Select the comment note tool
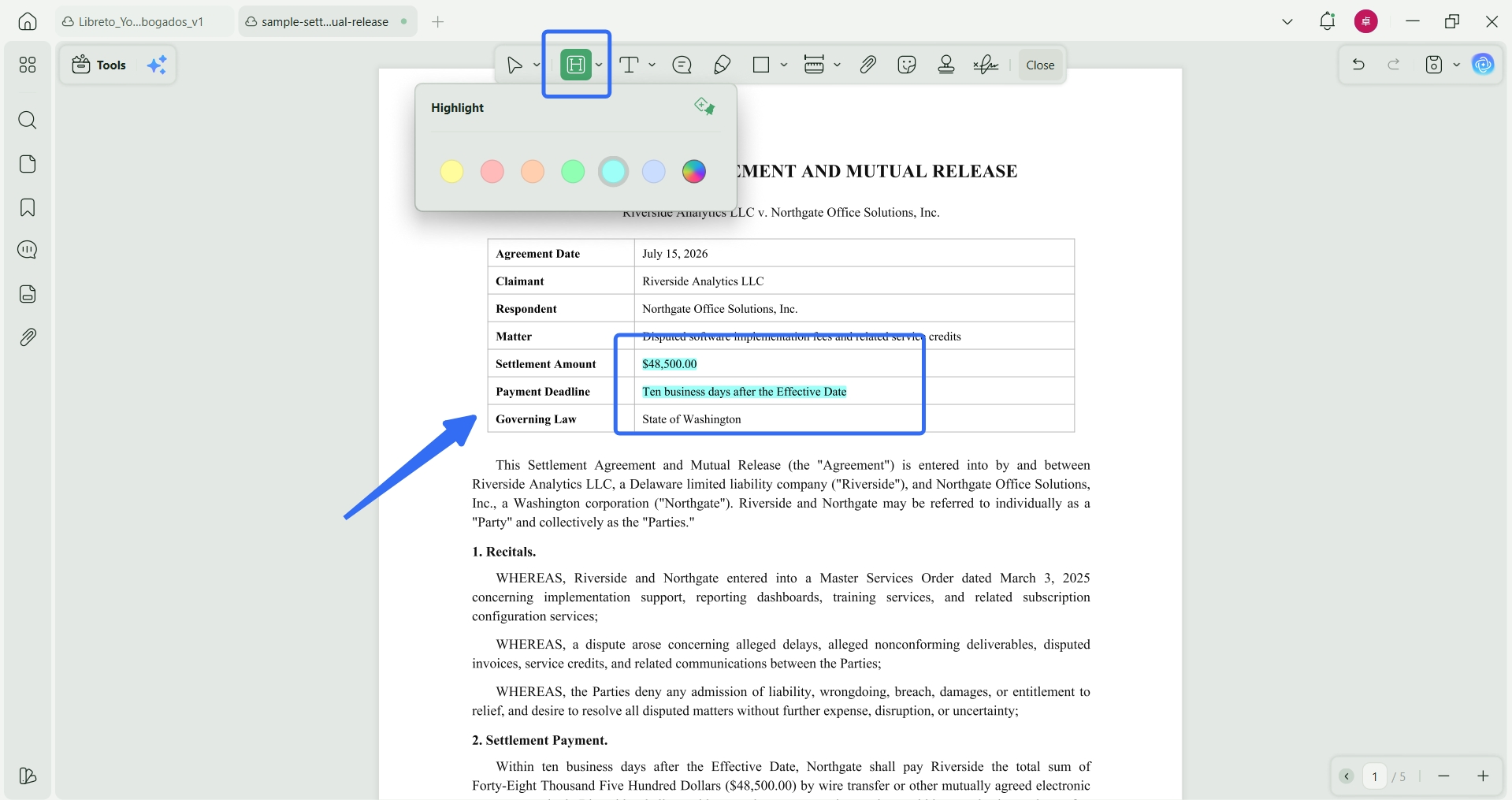The image size is (1512, 800). 682,65
